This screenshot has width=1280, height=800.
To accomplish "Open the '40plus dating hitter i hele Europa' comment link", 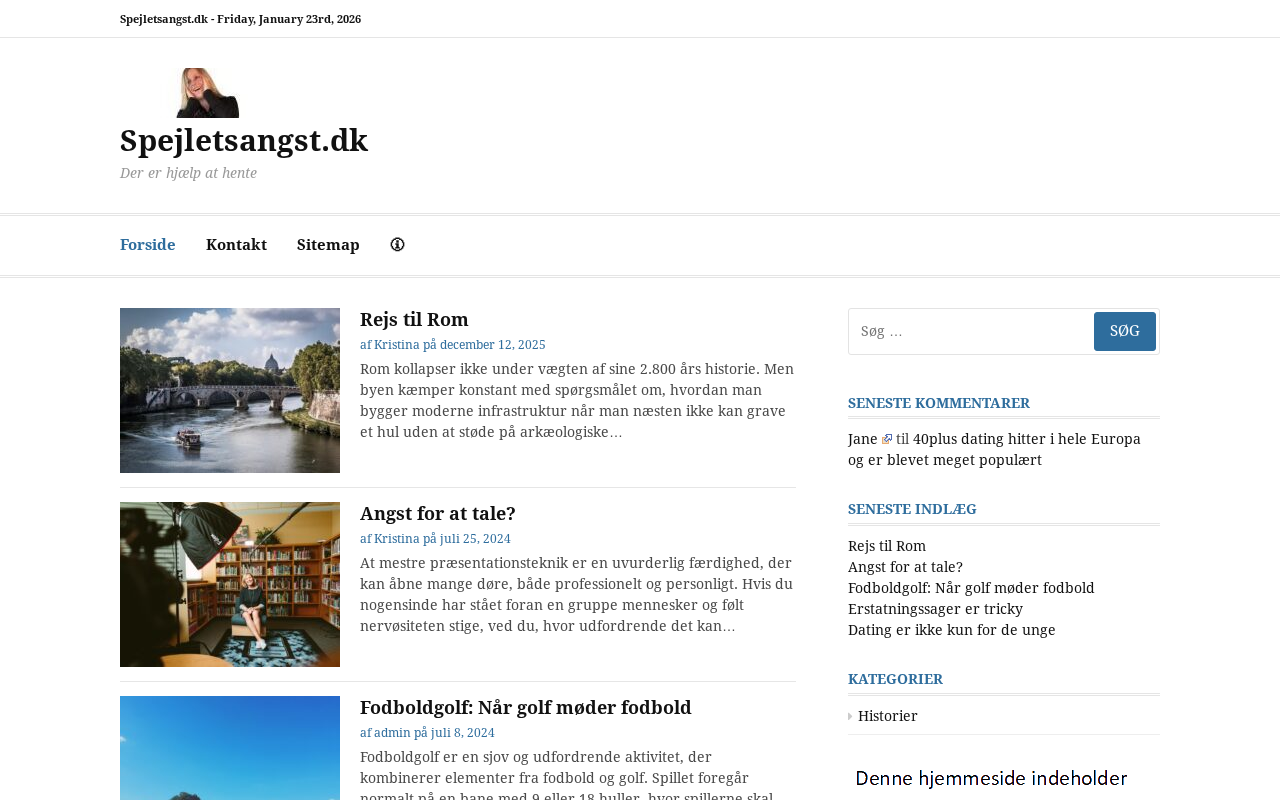I will tap(994, 449).
